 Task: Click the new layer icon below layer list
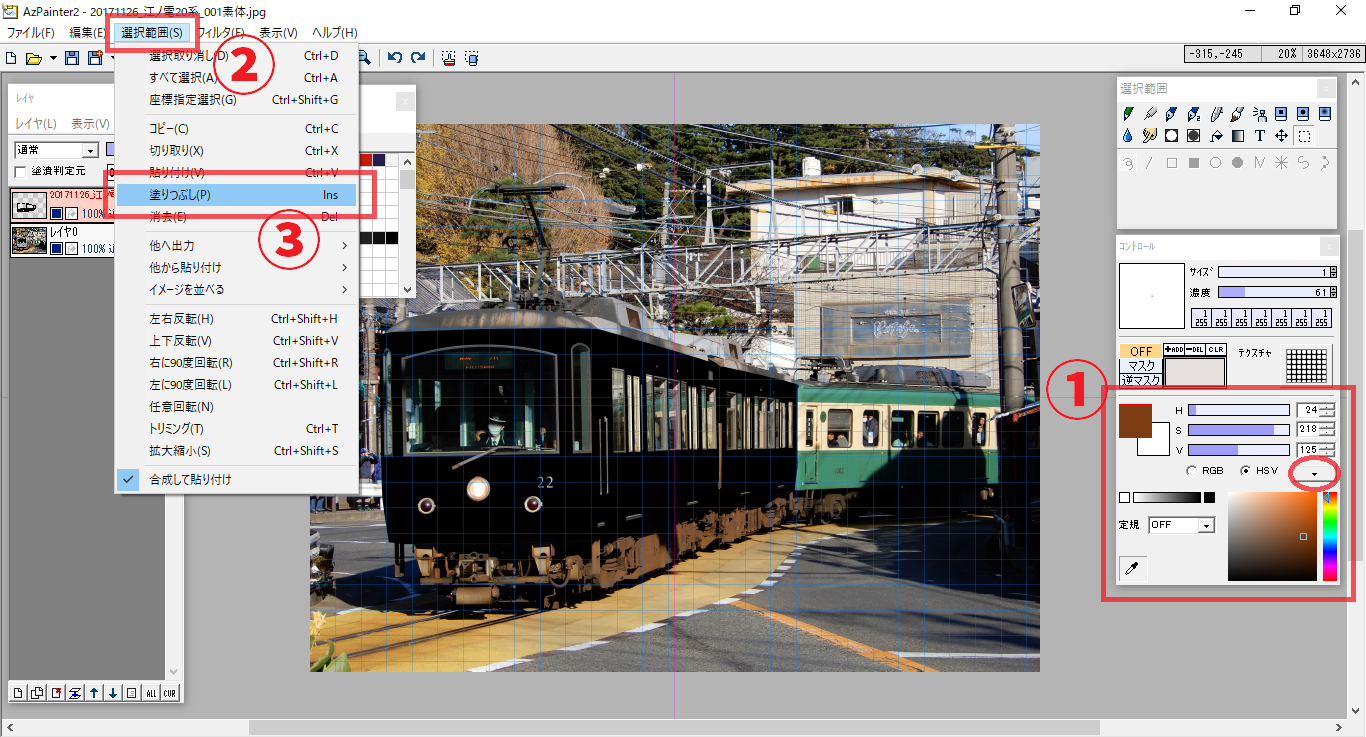pos(18,693)
